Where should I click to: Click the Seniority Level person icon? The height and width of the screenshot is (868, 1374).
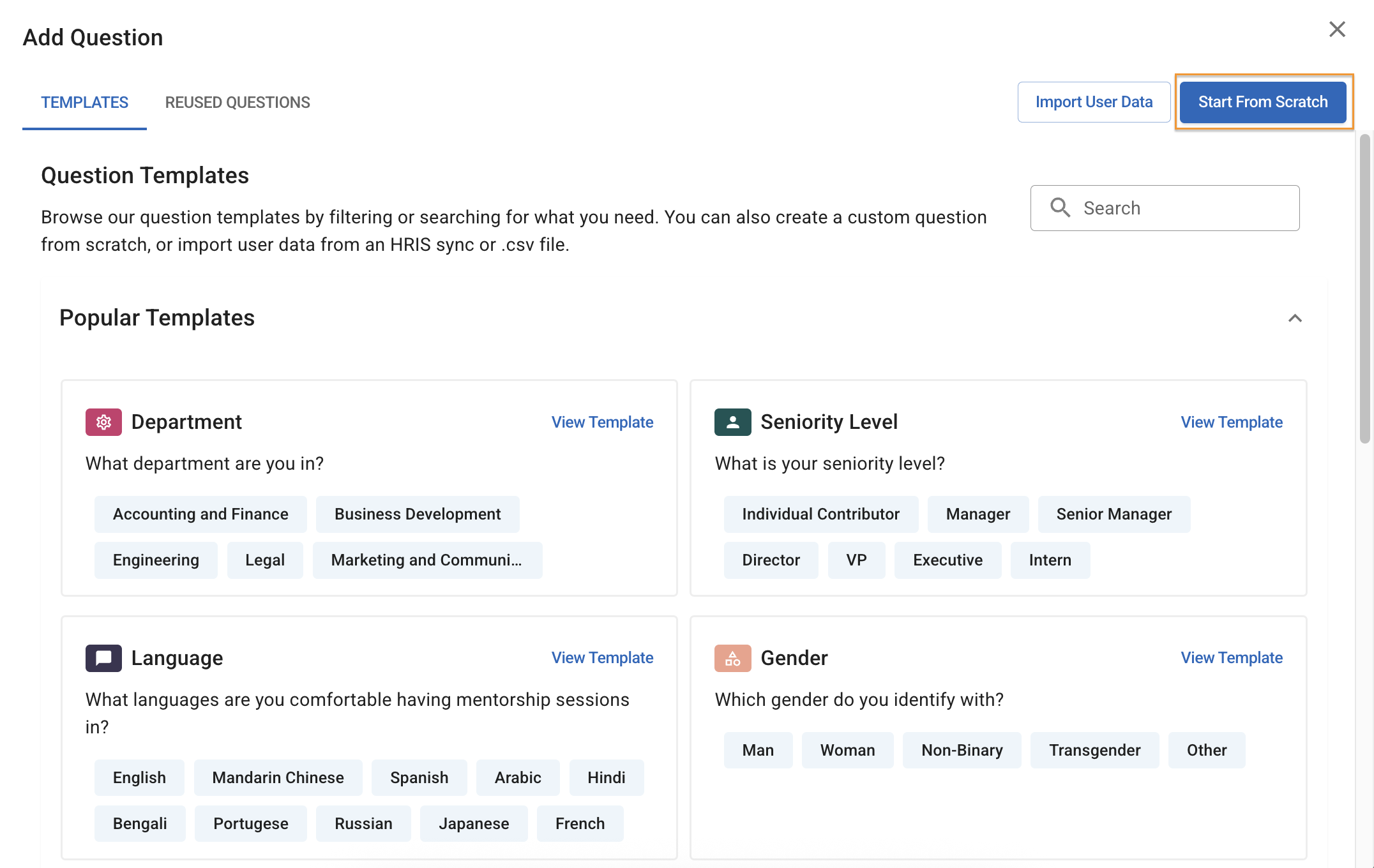coord(732,422)
